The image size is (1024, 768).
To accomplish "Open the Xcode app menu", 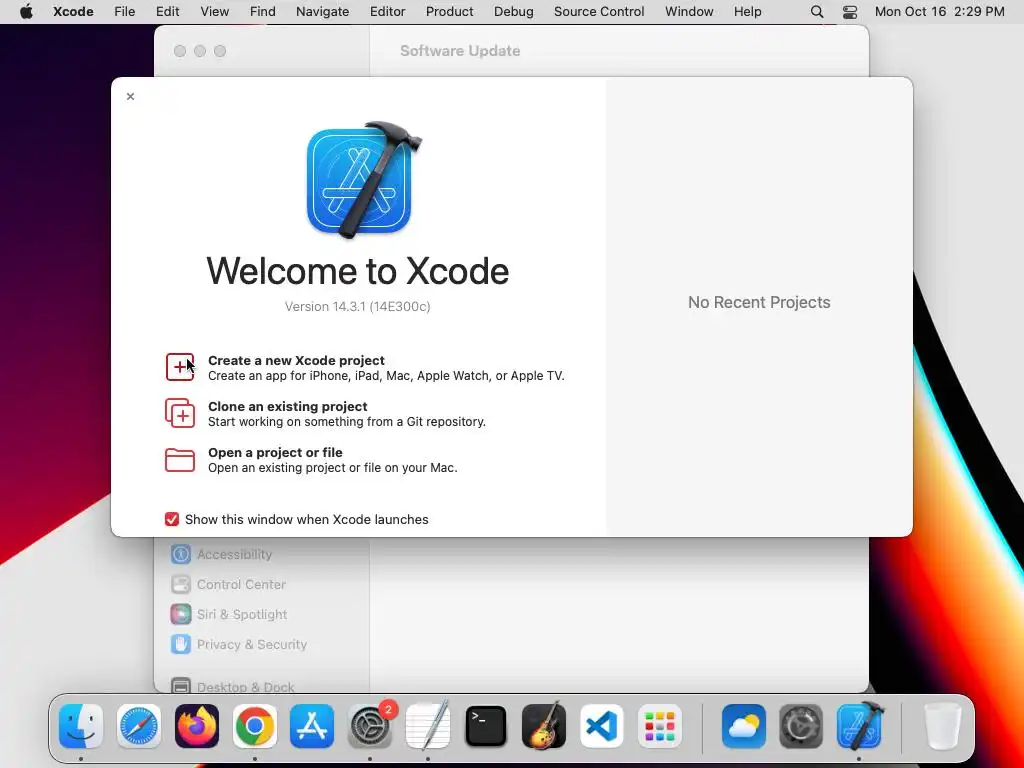I will click(73, 12).
